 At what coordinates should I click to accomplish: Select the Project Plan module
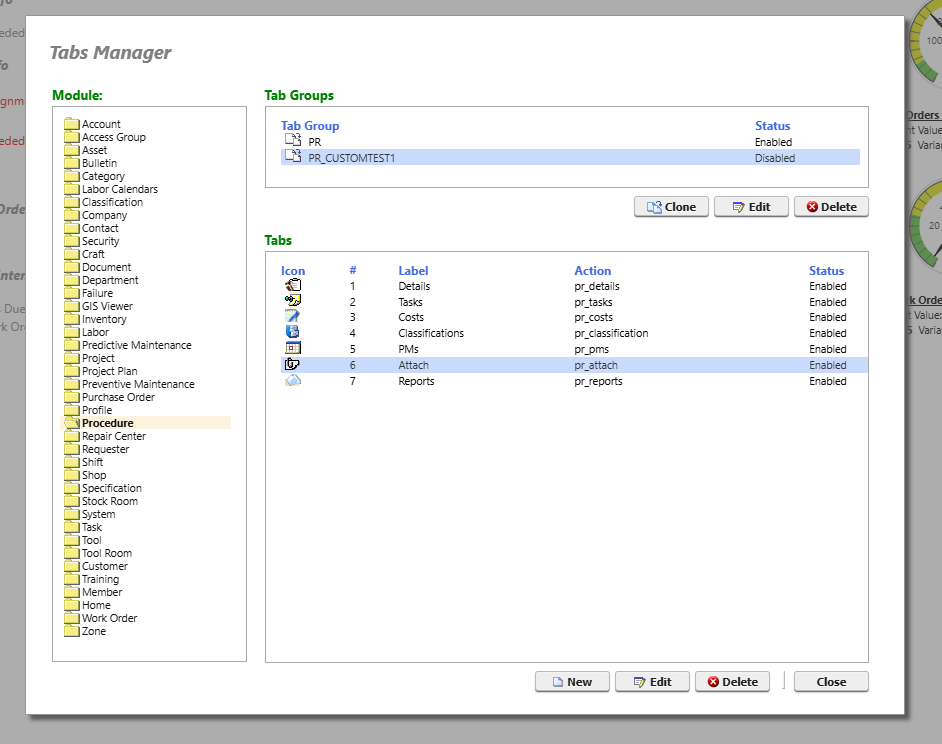(x=109, y=371)
